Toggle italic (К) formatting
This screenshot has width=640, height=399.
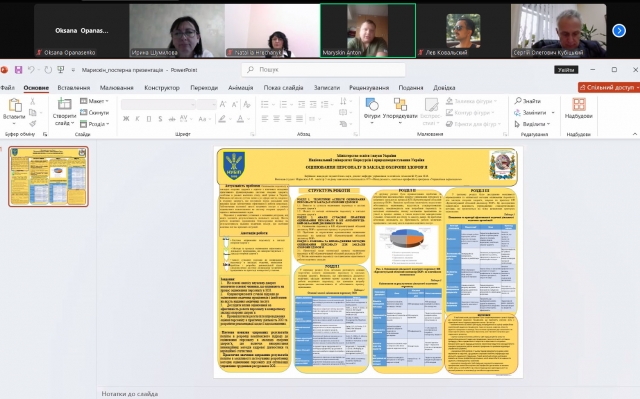coord(138,119)
